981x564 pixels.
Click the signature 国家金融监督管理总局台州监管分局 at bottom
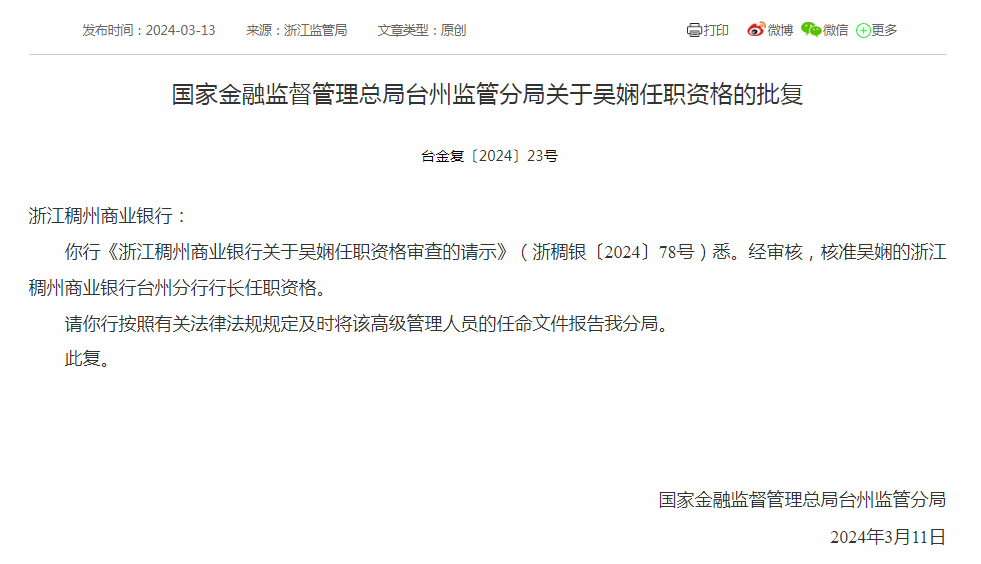coord(802,500)
